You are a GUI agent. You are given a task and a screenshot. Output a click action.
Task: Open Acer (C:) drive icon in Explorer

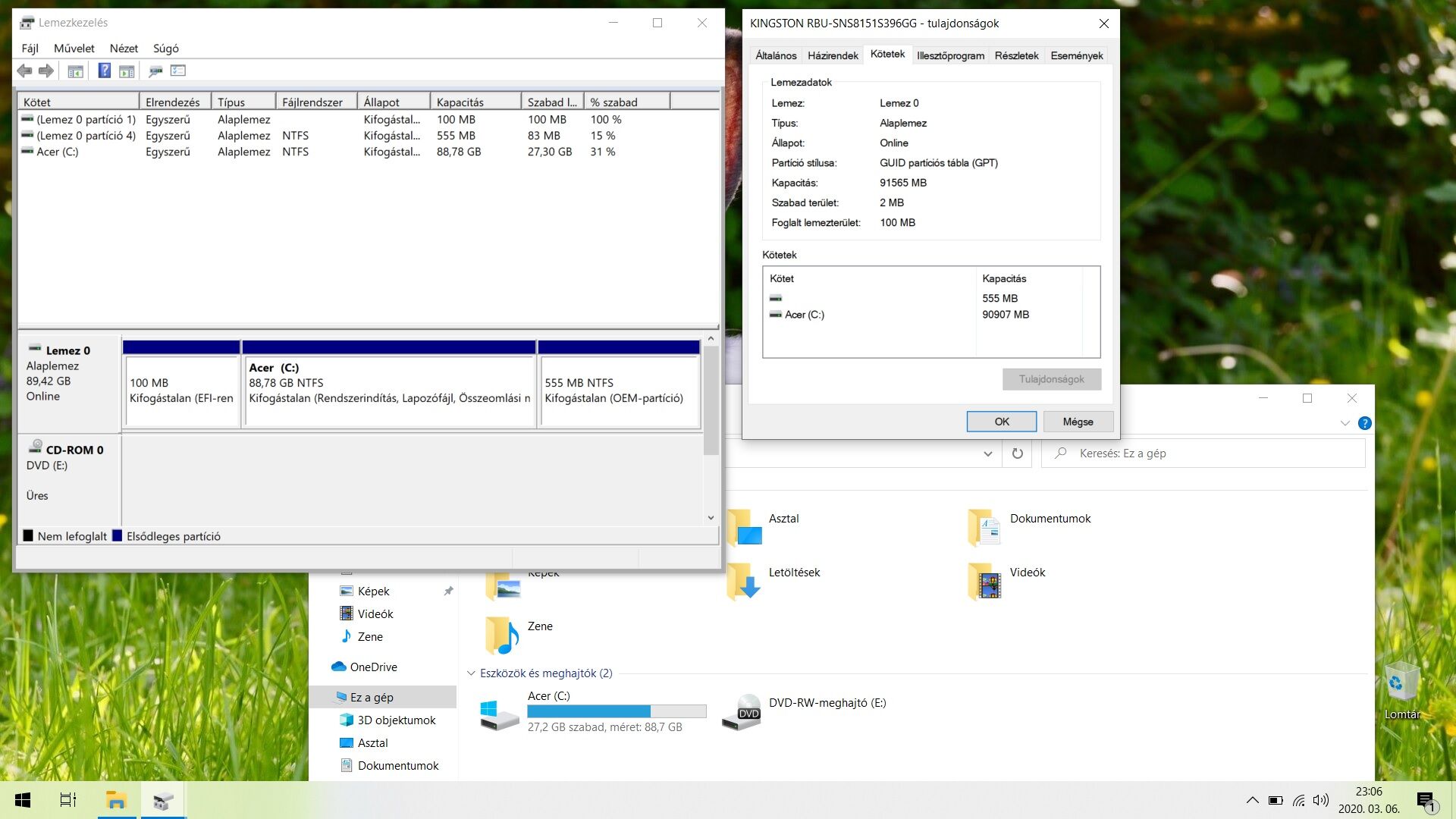500,714
